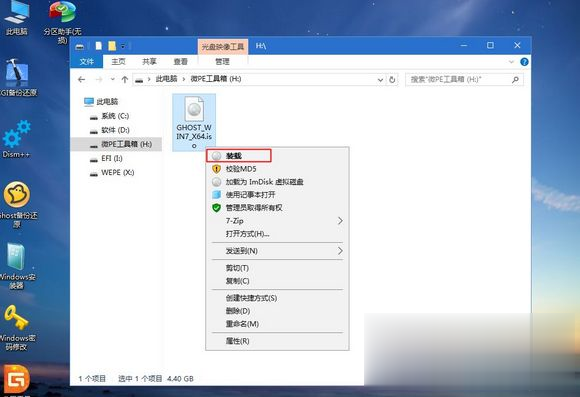Click the 光盘映像工具 contextual tab

(x=223, y=47)
